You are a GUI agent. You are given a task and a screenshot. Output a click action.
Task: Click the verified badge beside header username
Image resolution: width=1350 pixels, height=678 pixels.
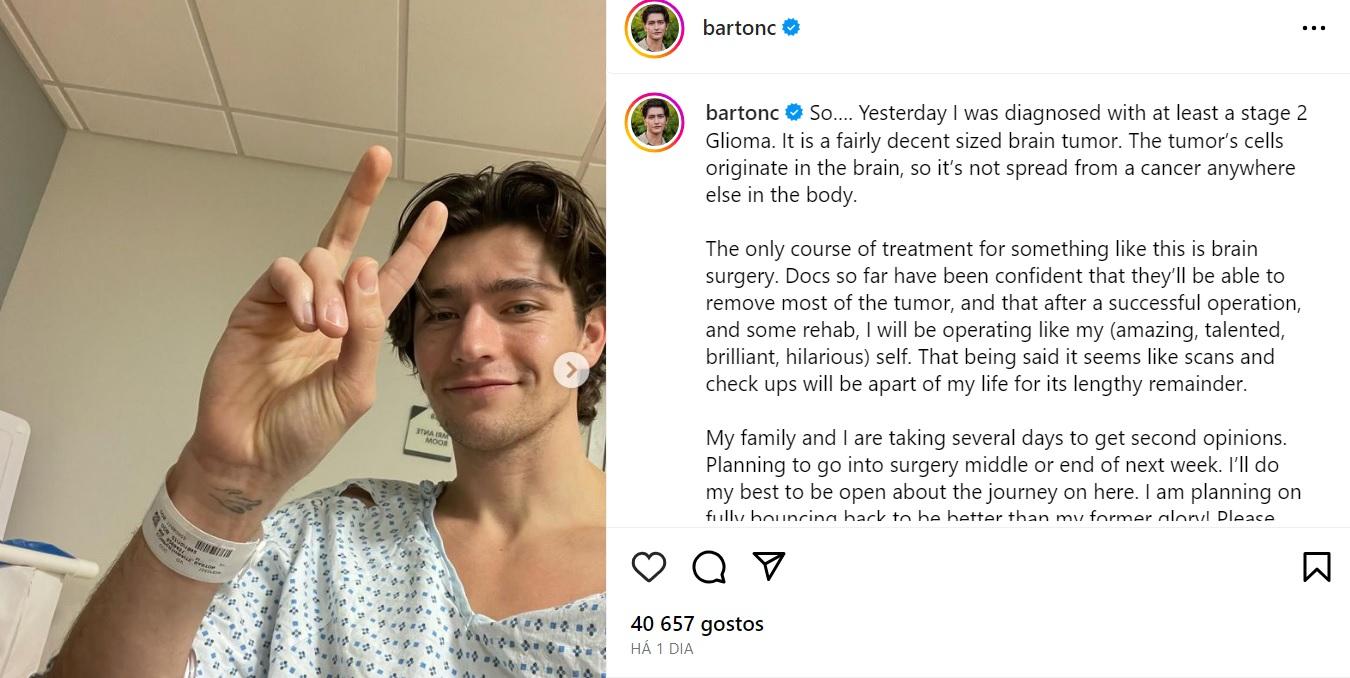point(791,28)
